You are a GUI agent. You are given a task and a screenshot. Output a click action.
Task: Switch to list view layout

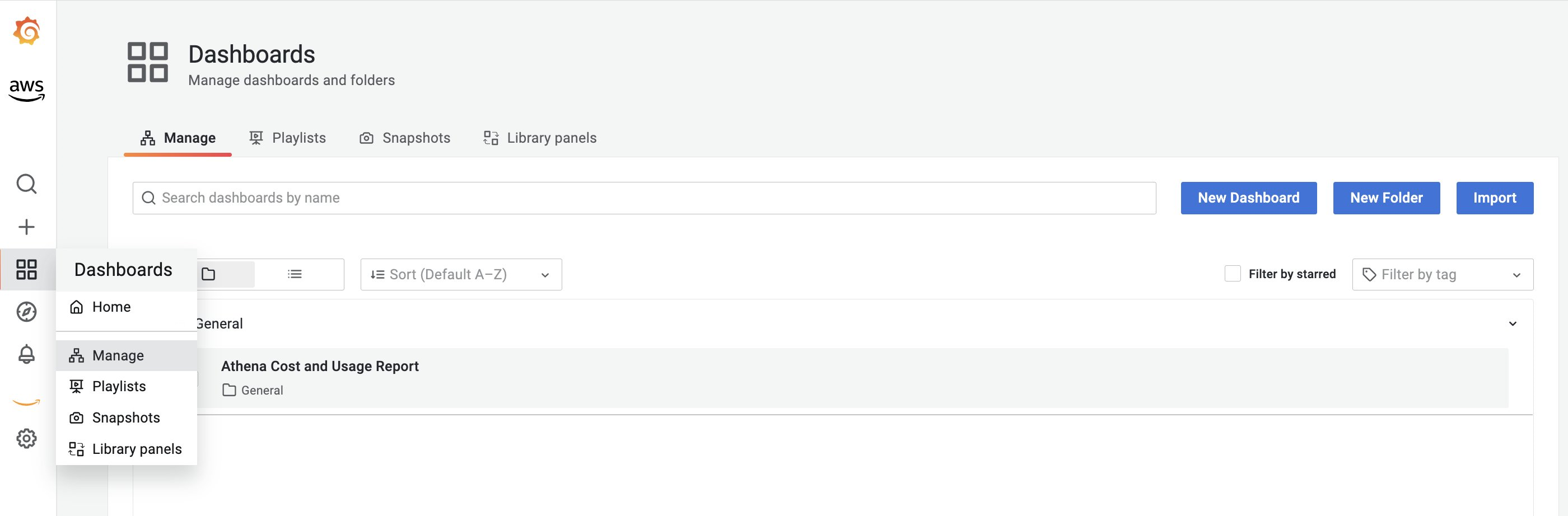(x=295, y=274)
